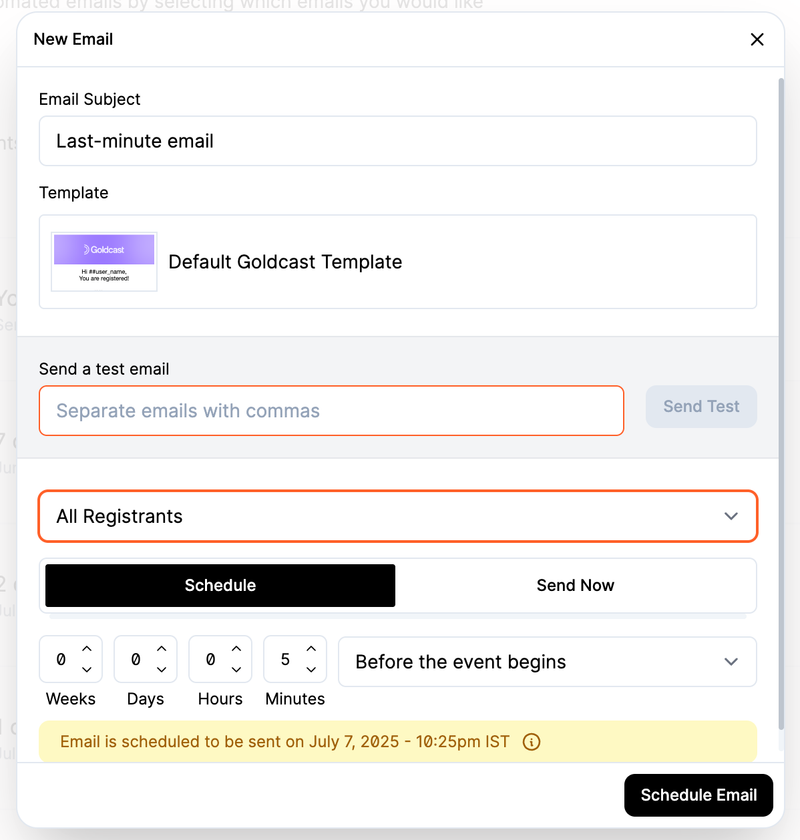This screenshot has width=800, height=840.
Task: Select the Schedule option
Action: coord(220,586)
